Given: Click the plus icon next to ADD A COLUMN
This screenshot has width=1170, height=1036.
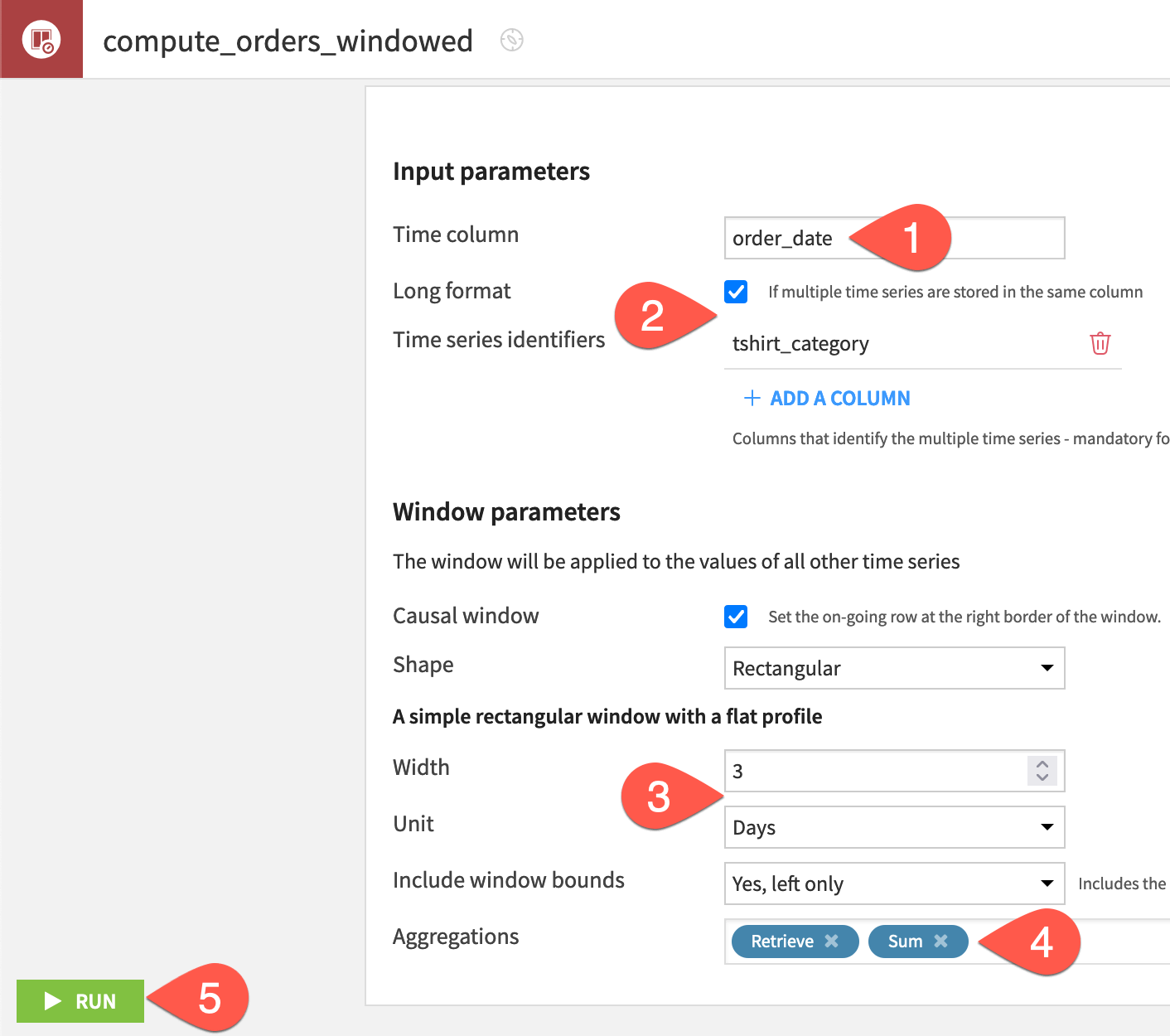Looking at the screenshot, I should tap(751, 398).
